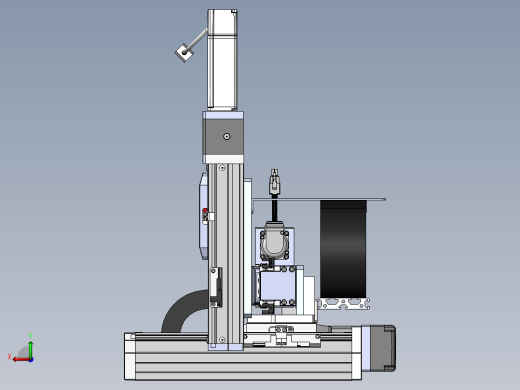Select the thin horizontal plate above the drum
The image size is (520, 390).
319,199
